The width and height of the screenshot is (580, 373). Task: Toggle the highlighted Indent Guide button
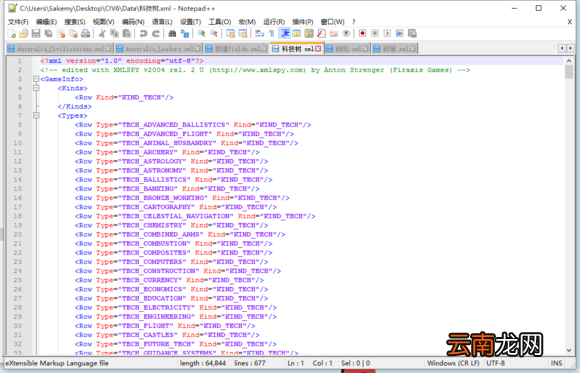284,34
